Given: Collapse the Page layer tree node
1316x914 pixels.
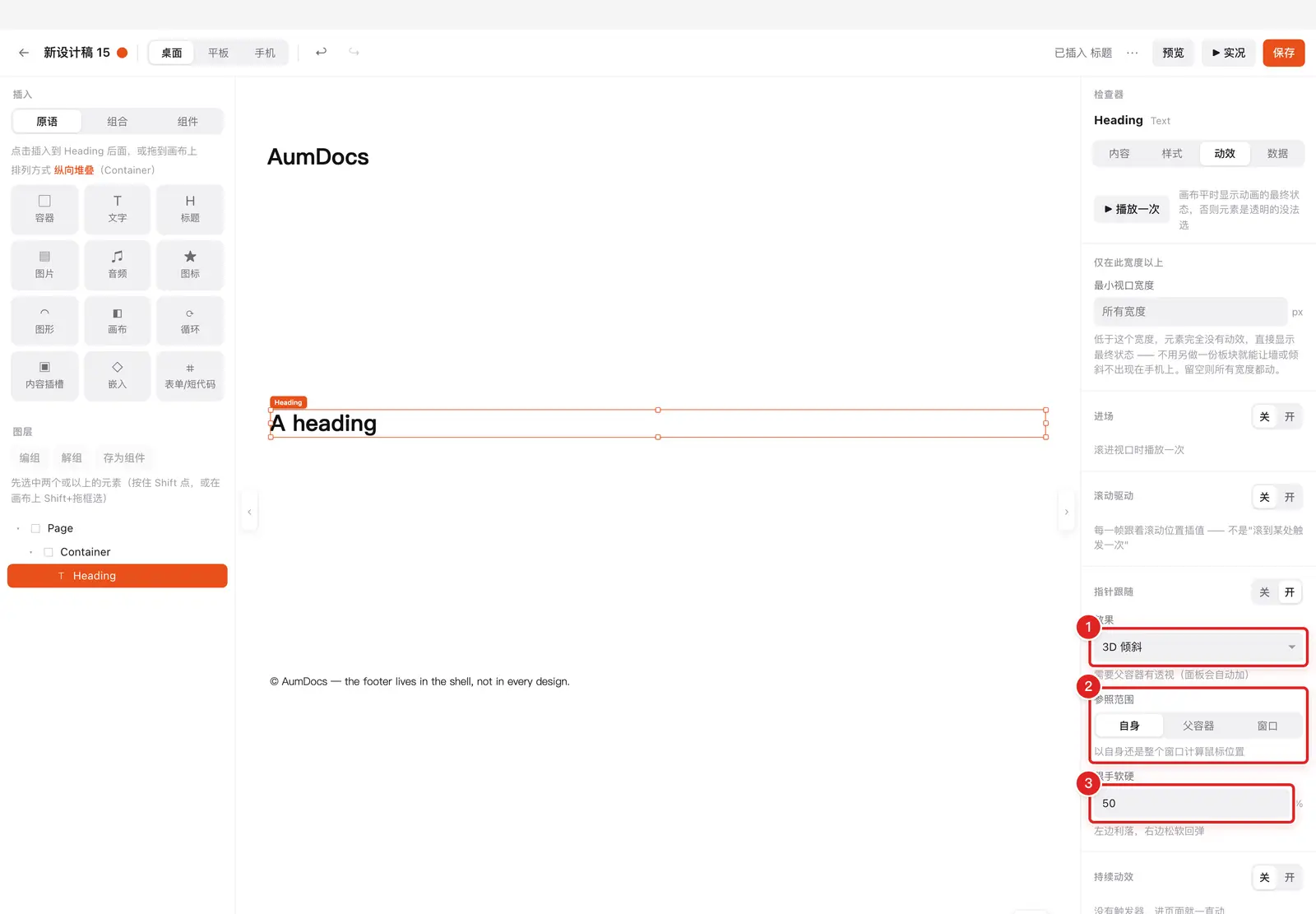Looking at the screenshot, I should (18, 528).
